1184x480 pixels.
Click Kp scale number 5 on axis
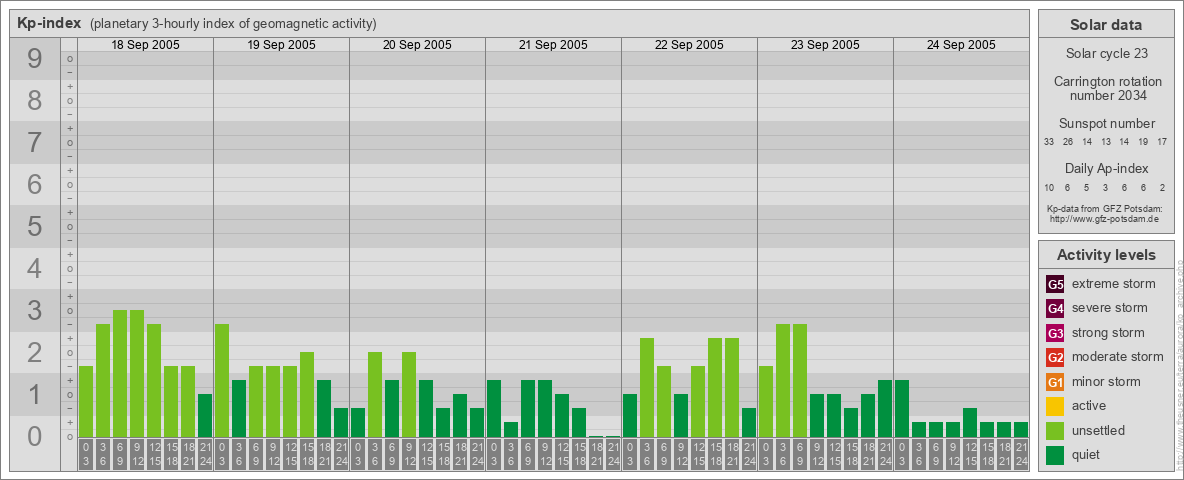[x=35, y=226]
